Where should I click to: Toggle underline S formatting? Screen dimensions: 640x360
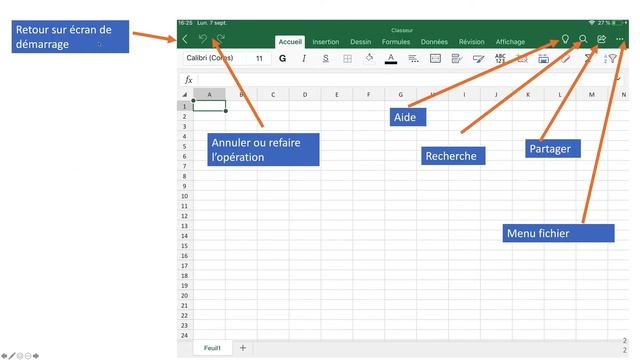pos(325,58)
